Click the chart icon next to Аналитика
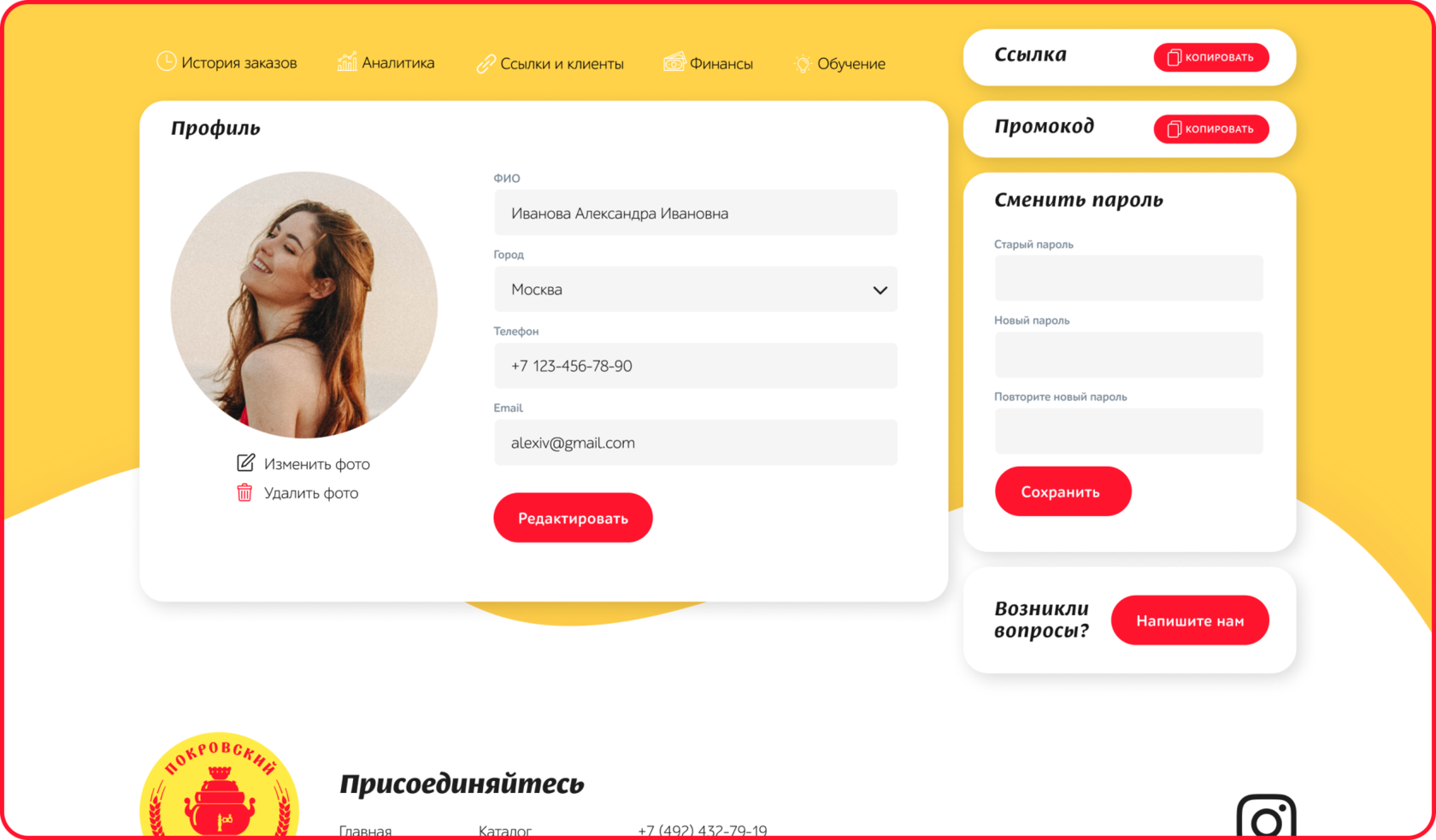Viewport: 1436px width, 840px height. [347, 62]
